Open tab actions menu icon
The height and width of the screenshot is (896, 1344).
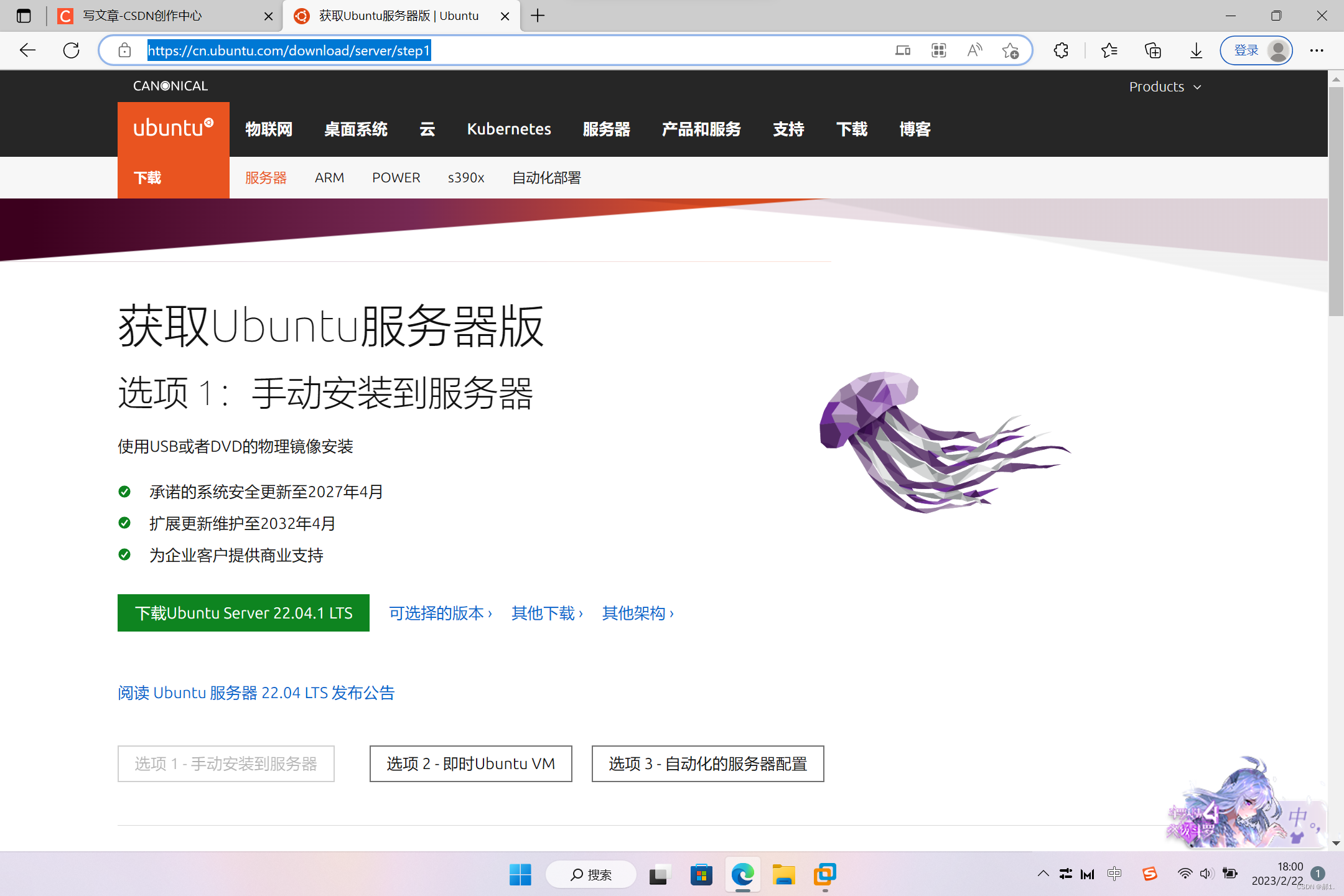click(24, 16)
